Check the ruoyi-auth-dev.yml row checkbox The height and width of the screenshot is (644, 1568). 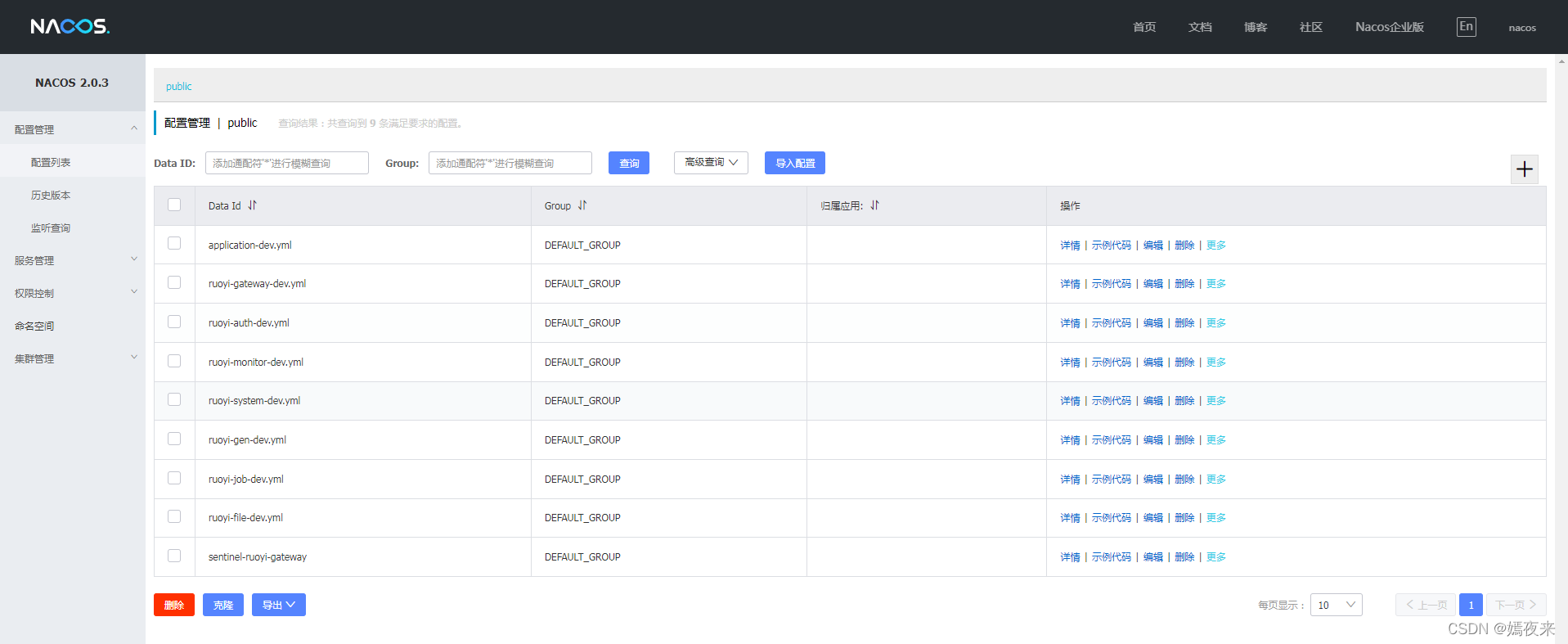174,322
